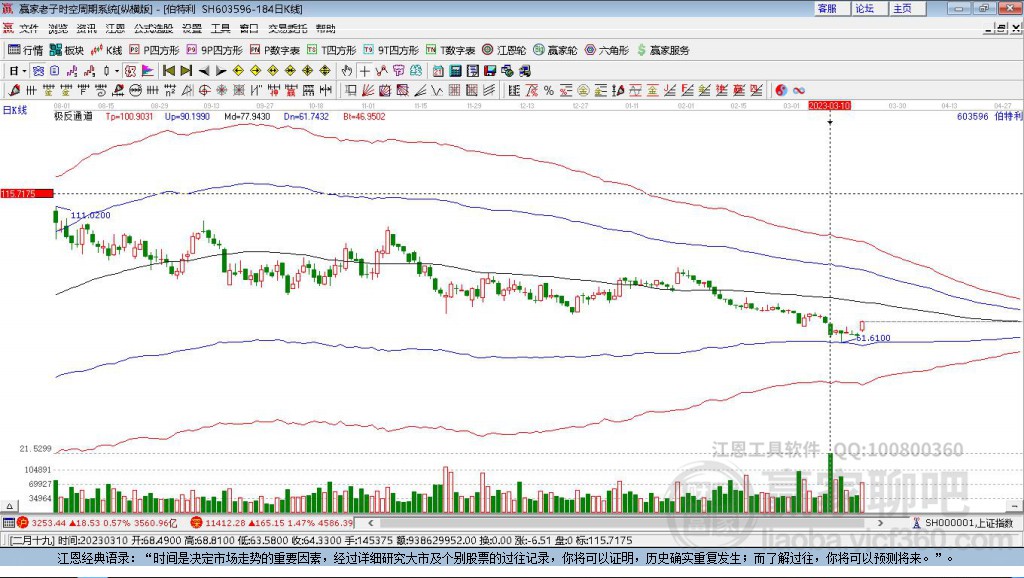The height and width of the screenshot is (578, 1024).
Task: Open the 窗口 menu
Action: pyautogui.click(x=249, y=28)
